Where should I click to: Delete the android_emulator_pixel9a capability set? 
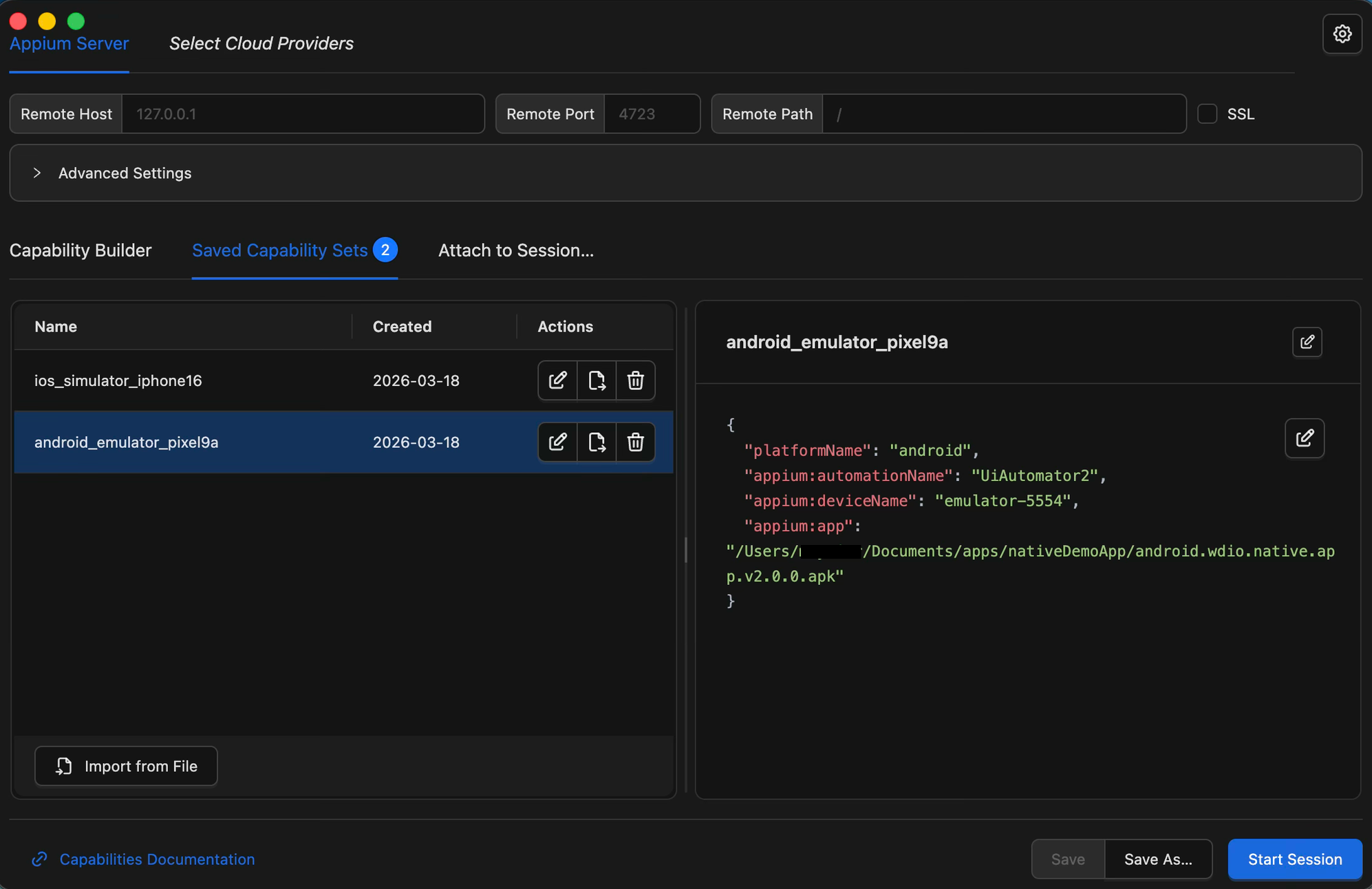[635, 442]
